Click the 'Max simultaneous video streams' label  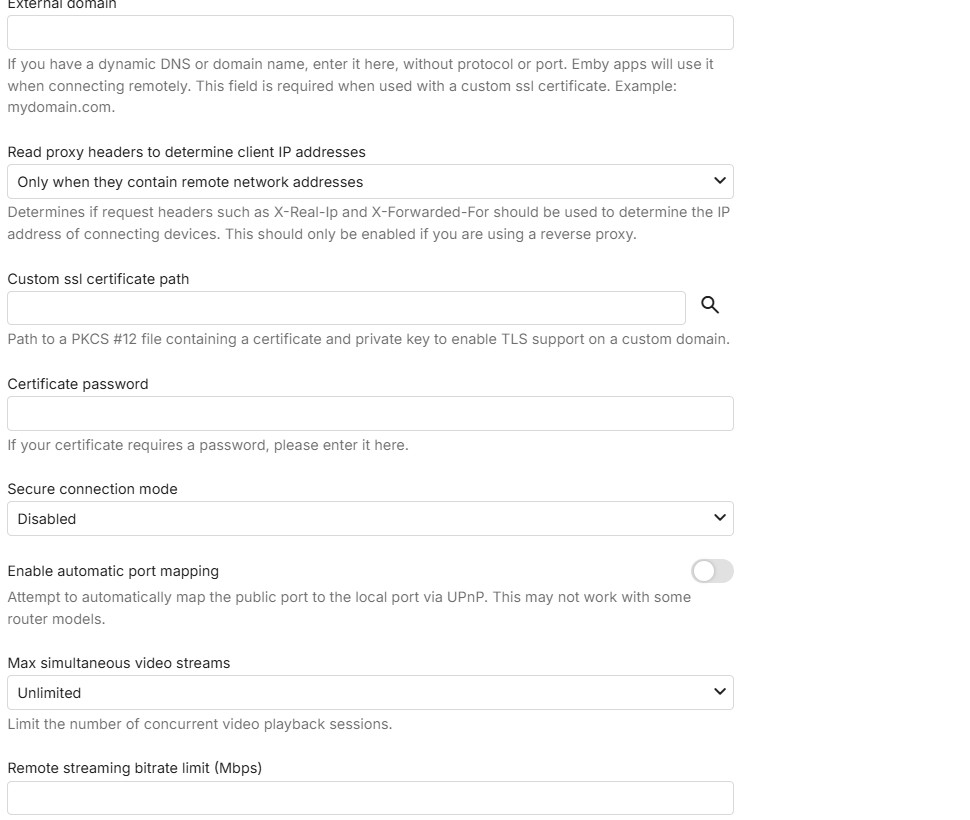[119, 663]
